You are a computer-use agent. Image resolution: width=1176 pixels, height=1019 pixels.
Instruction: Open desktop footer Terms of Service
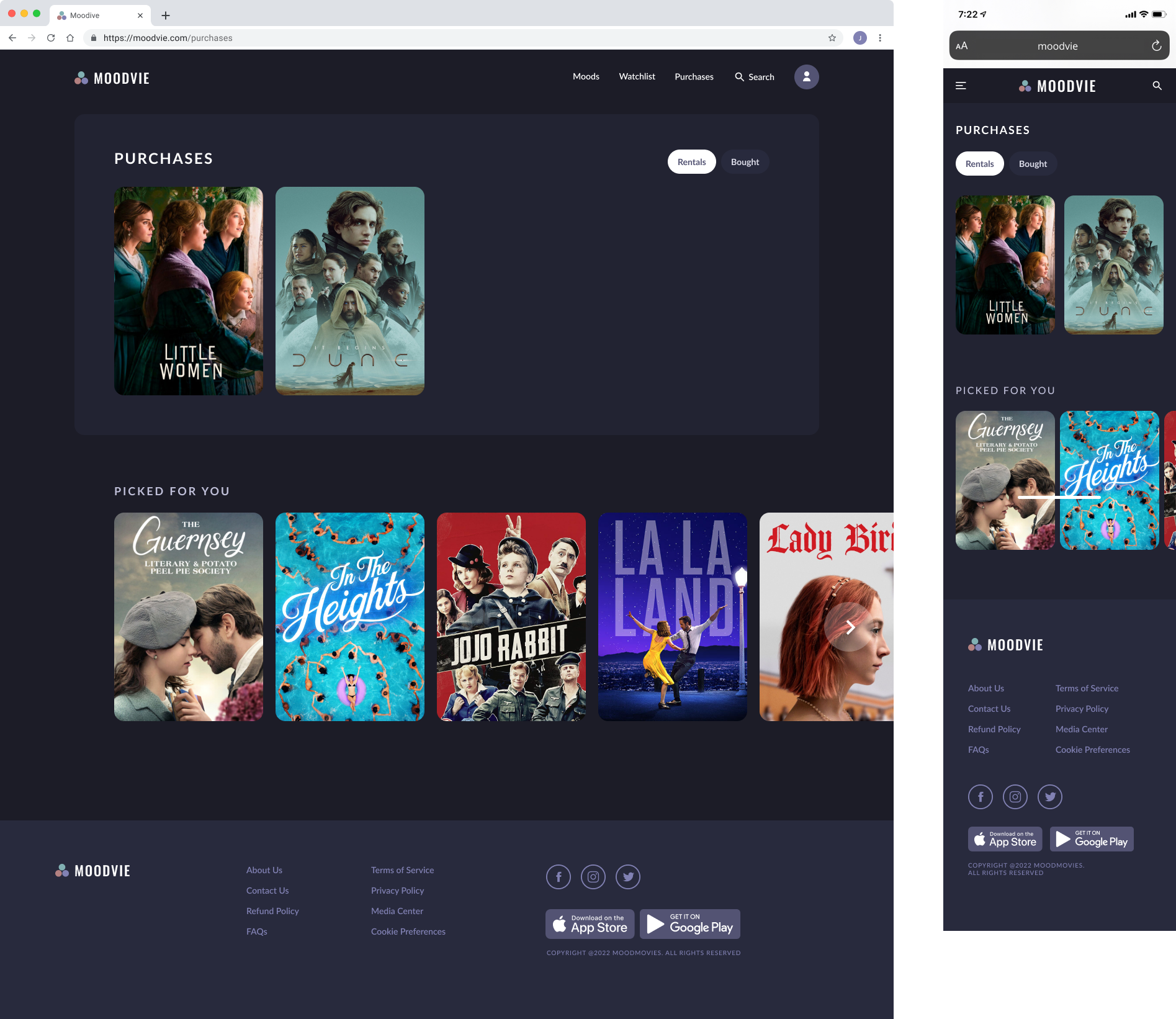[403, 870]
